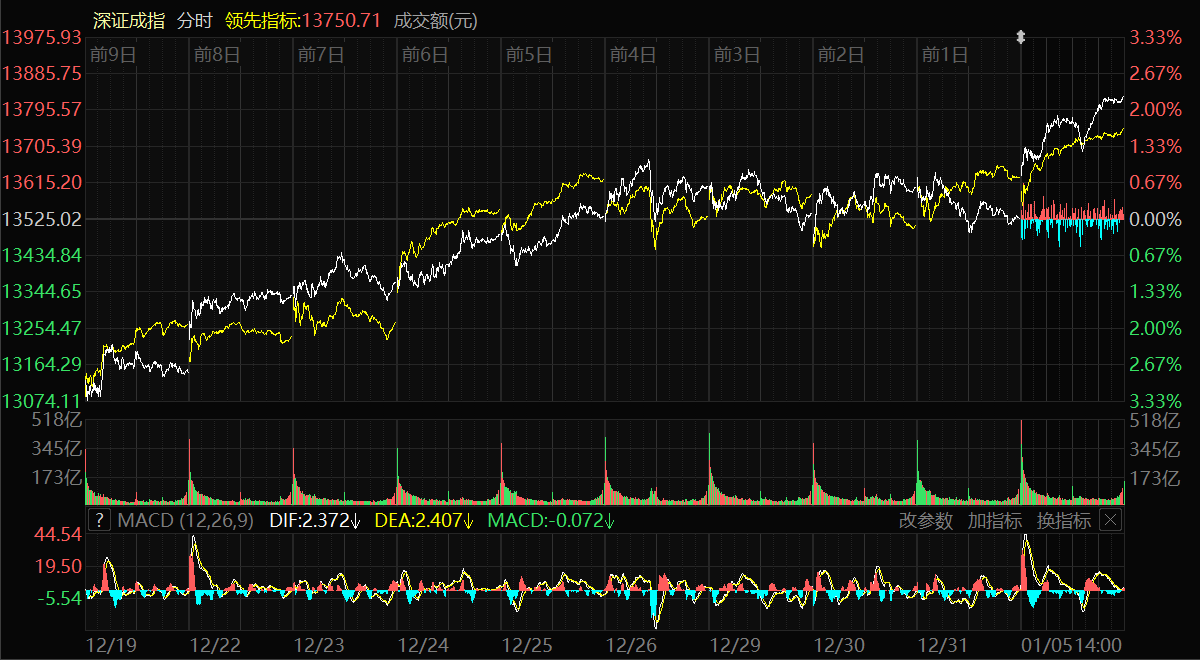Click 换指标 to switch the indicator
The width and height of the screenshot is (1200, 660).
(x=1063, y=521)
